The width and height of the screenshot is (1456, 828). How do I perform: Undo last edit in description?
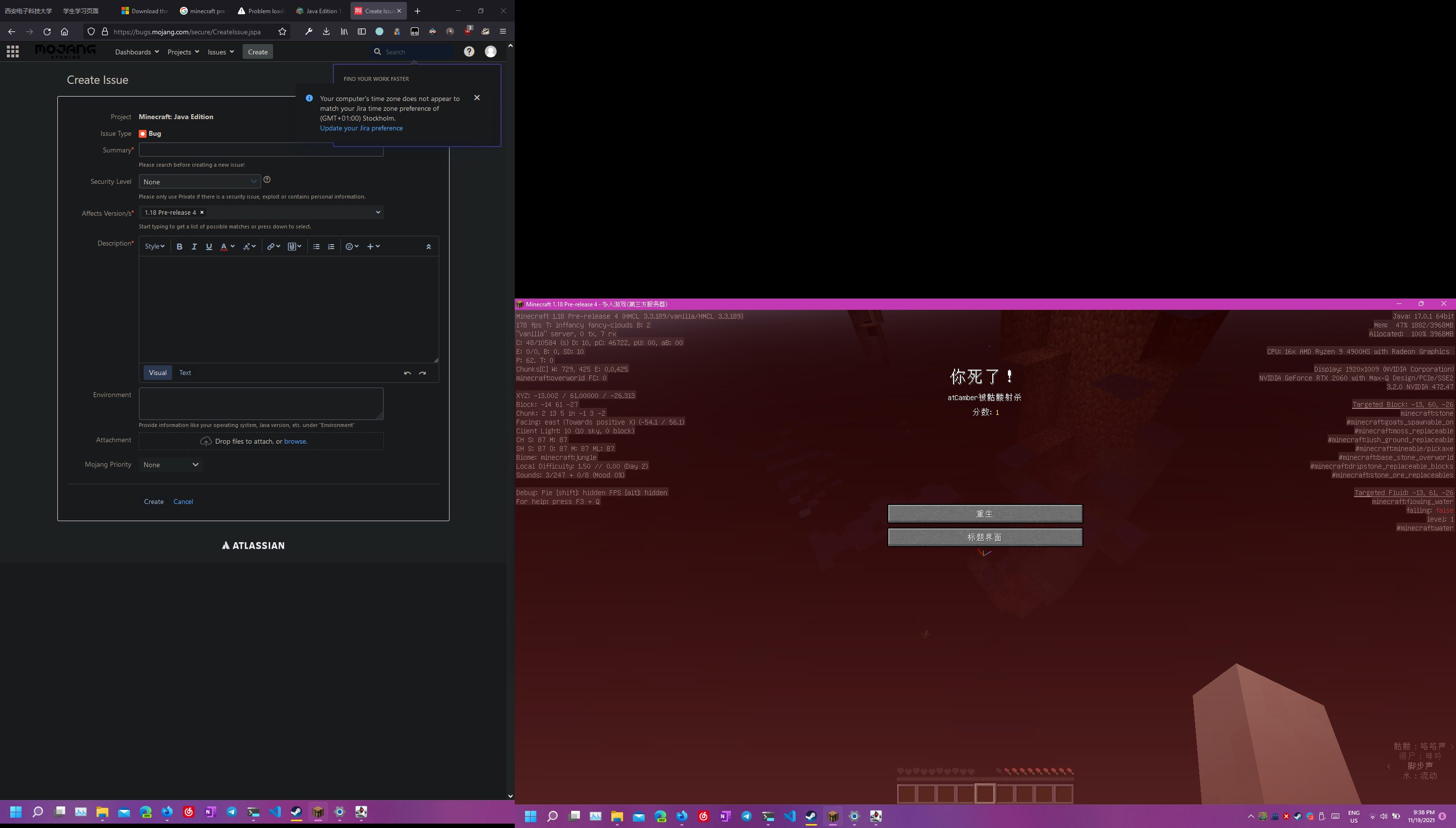coord(407,373)
